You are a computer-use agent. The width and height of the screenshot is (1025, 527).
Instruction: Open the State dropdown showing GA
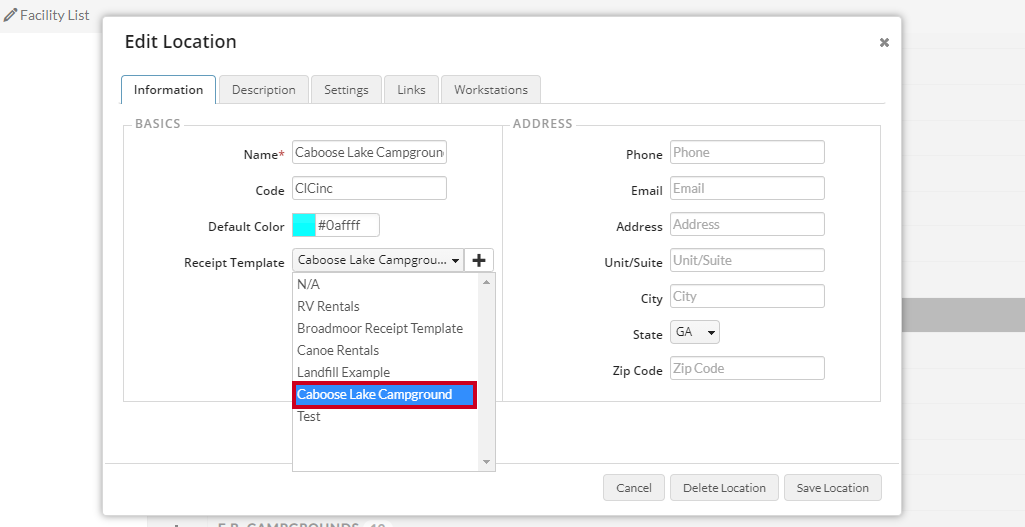[695, 332]
